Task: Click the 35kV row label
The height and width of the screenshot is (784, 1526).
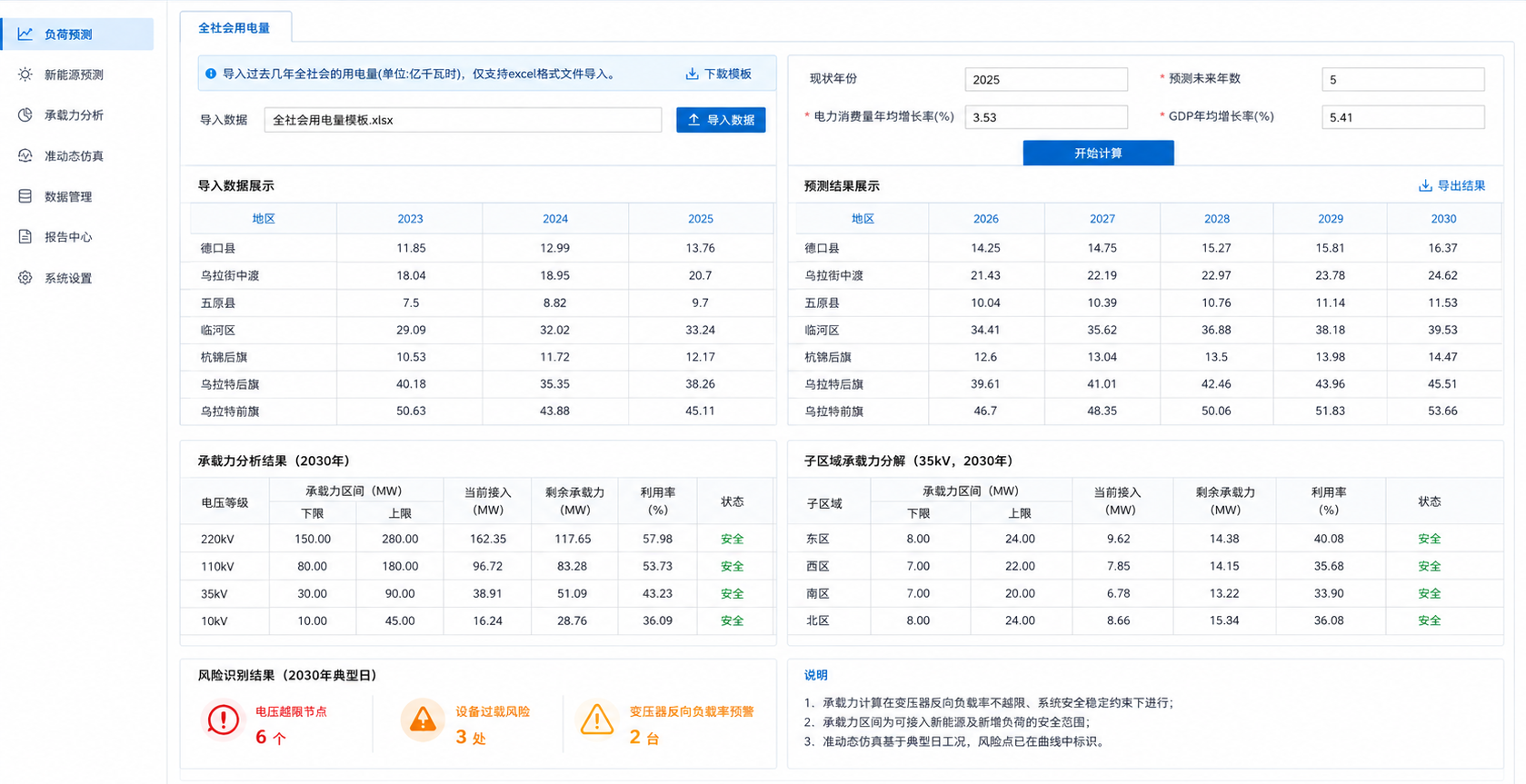Action: click(214, 593)
